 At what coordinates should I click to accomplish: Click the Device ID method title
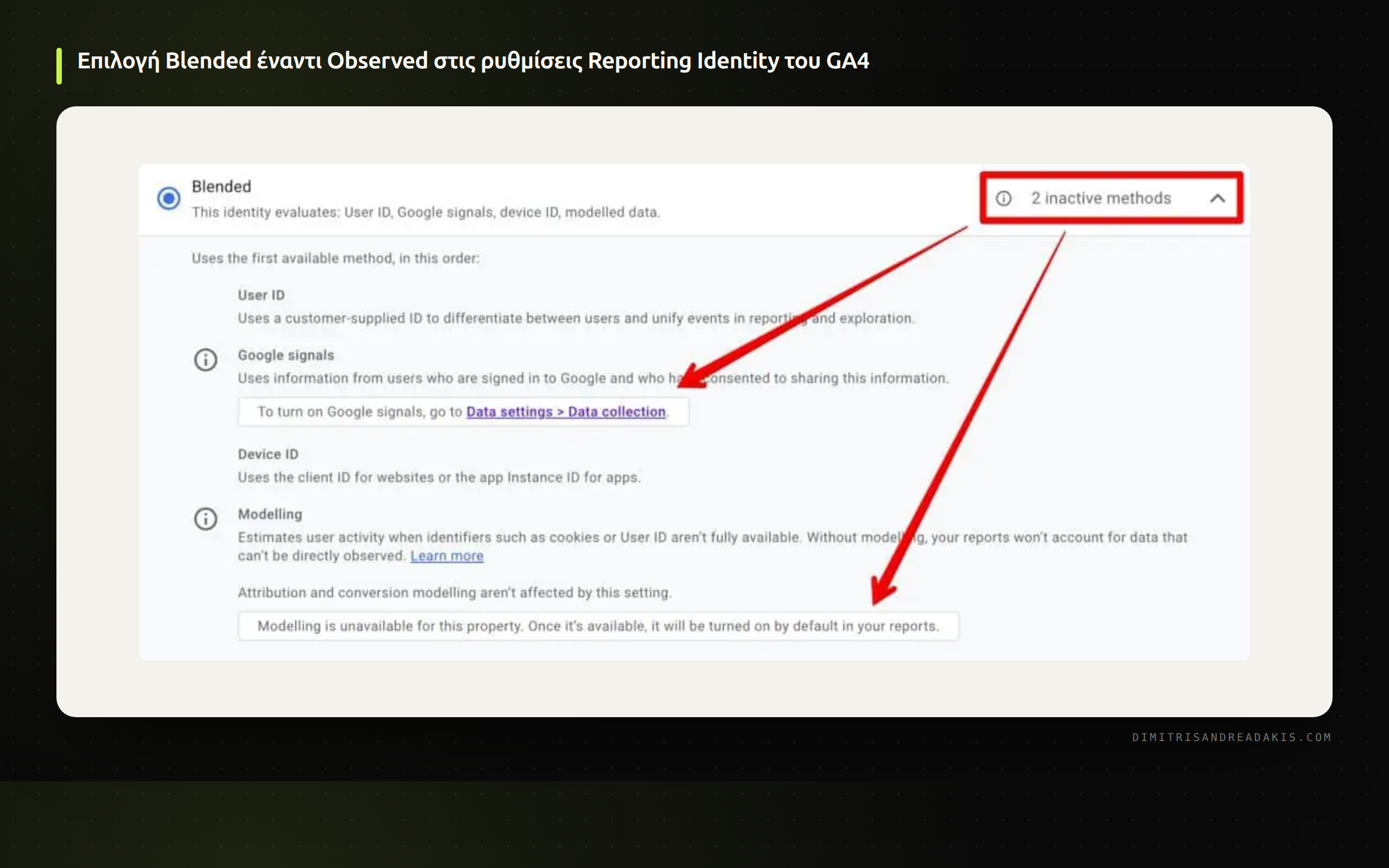pos(268,454)
